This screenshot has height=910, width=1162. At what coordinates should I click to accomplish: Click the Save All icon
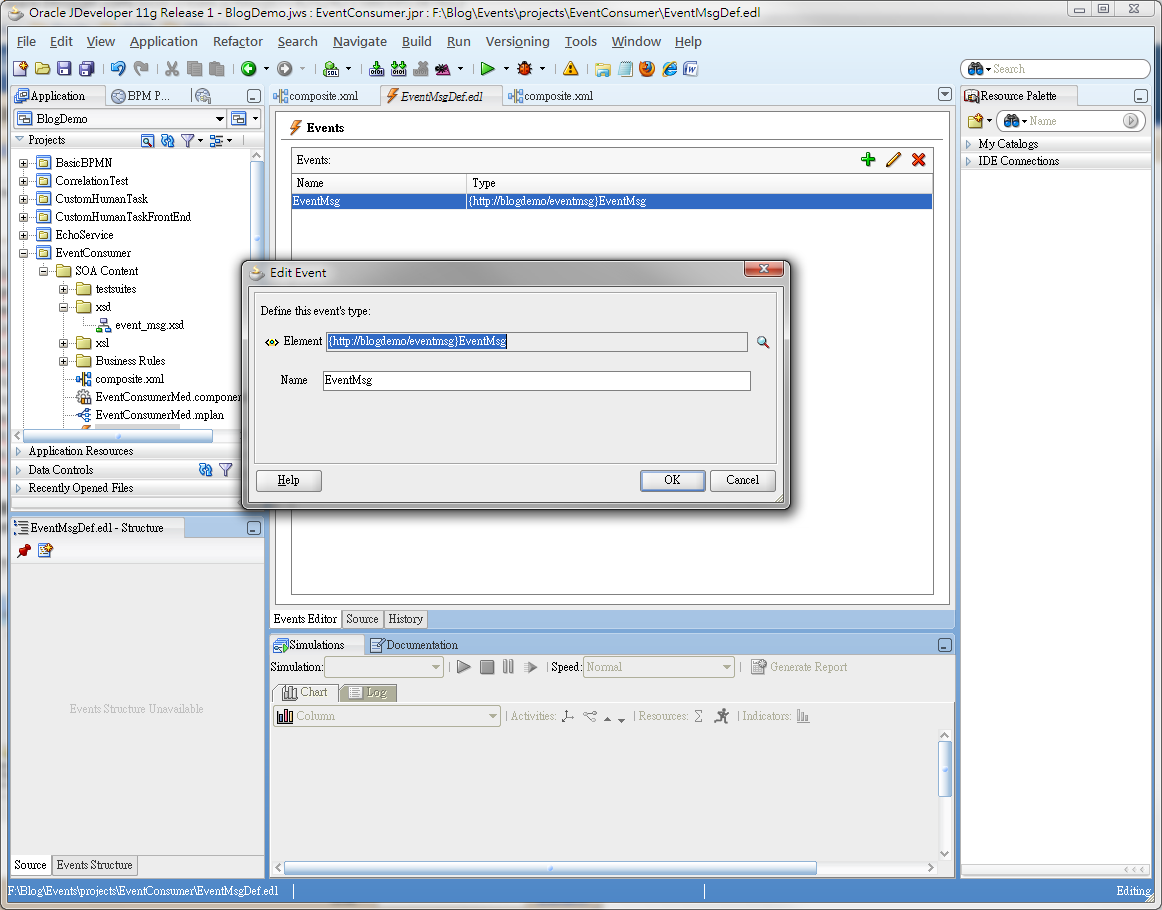coord(87,69)
